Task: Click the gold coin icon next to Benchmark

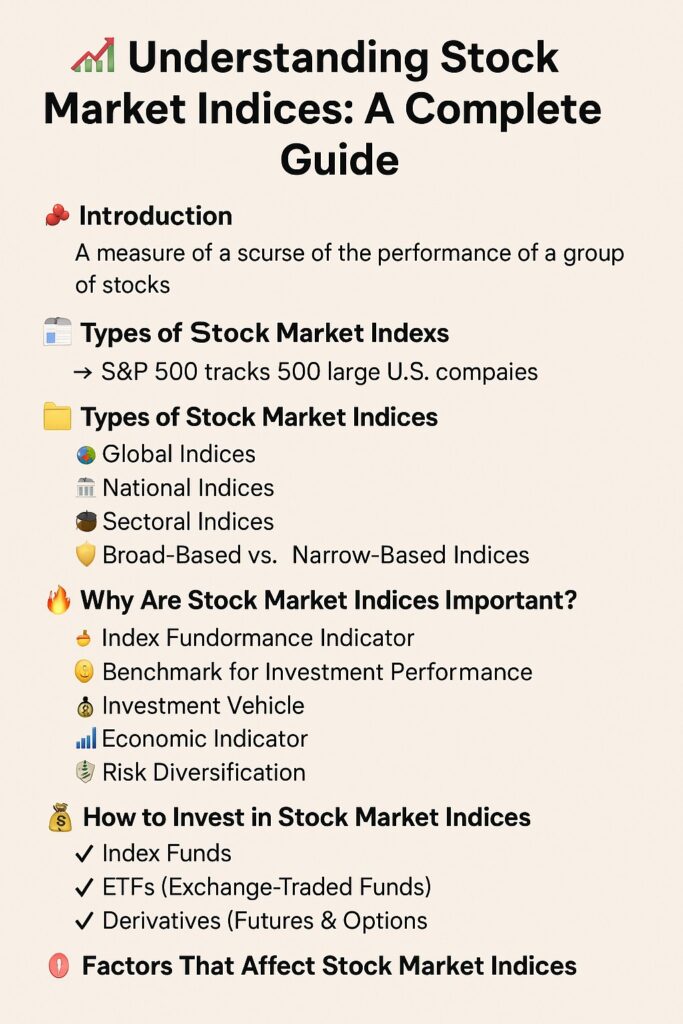Action: pos(85,672)
